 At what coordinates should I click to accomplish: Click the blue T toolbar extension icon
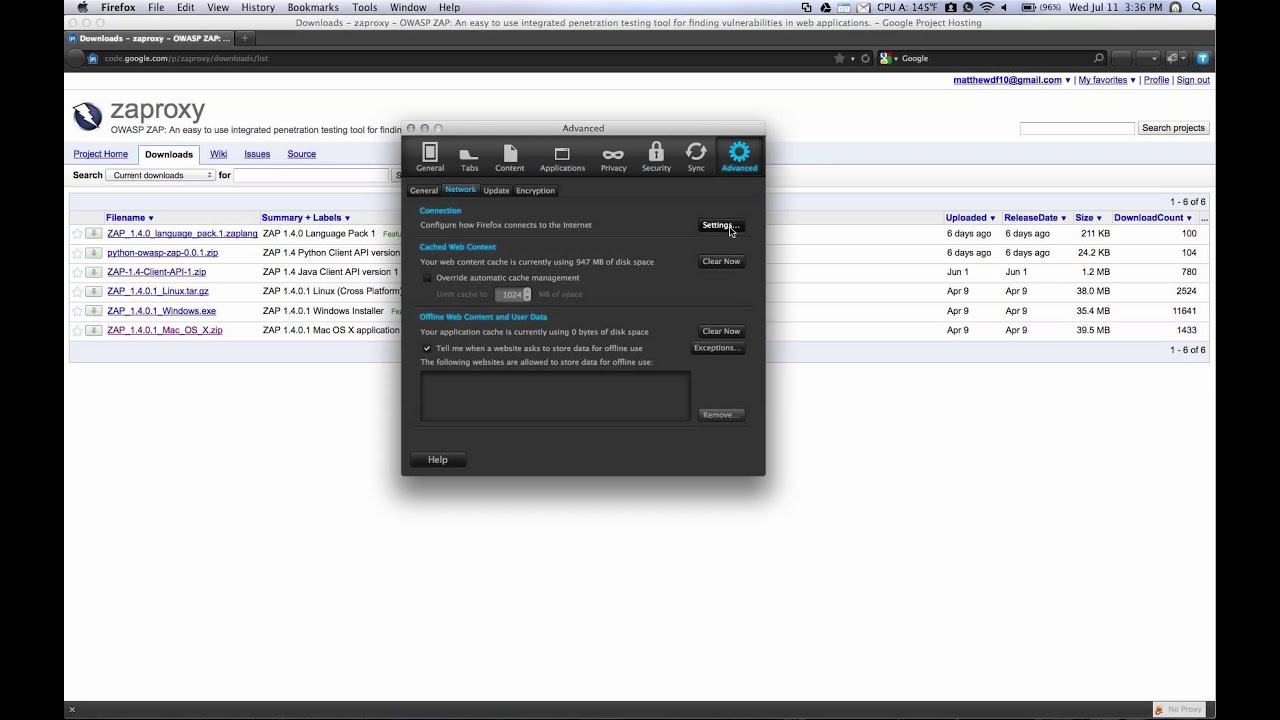(1203, 58)
